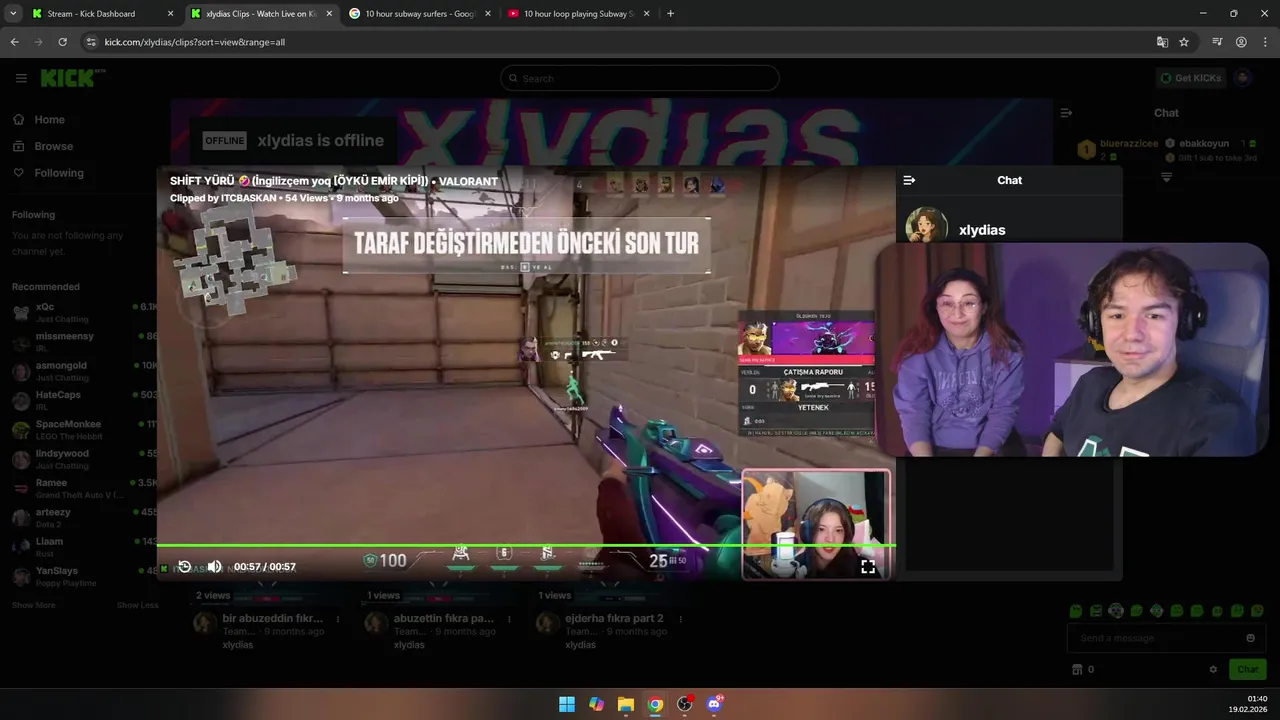This screenshot has height=720, width=1280.
Task: Open options for 'bir abuzeddin fıkr...' clip
Action: [338, 619]
